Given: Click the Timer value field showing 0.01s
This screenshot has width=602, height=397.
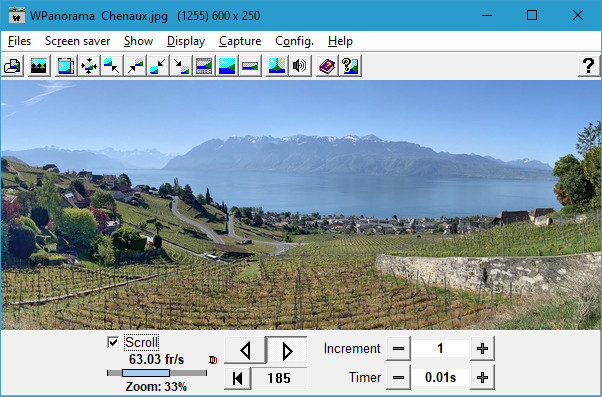Looking at the screenshot, I should coord(440,378).
